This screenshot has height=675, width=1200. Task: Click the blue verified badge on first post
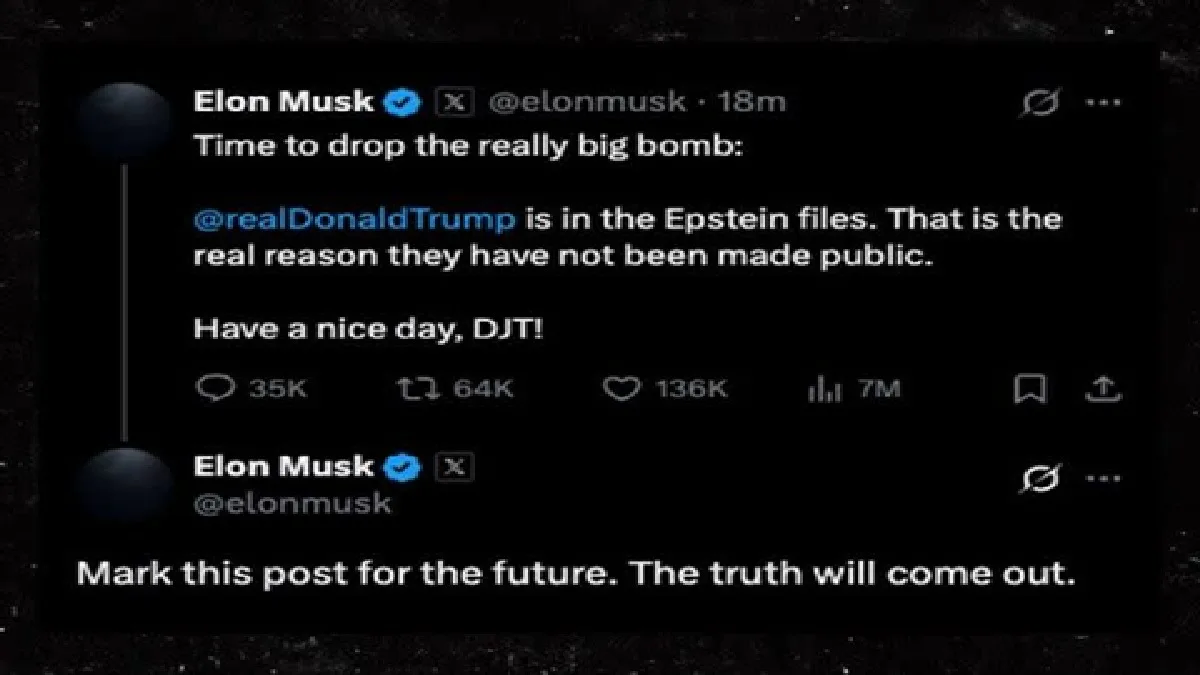[405, 101]
